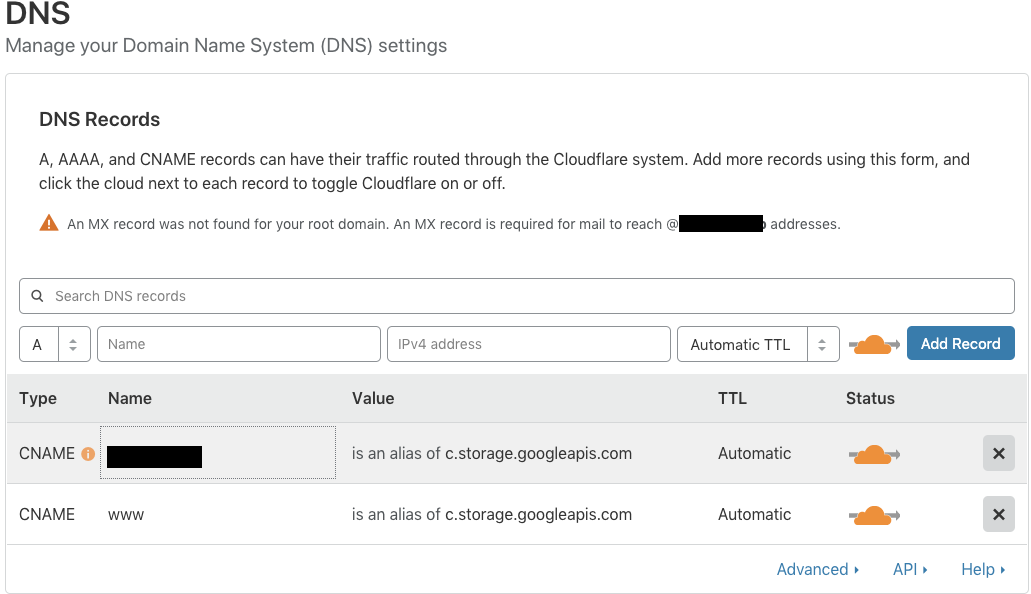
Task: Open the Help menu
Action: (982, 569)
